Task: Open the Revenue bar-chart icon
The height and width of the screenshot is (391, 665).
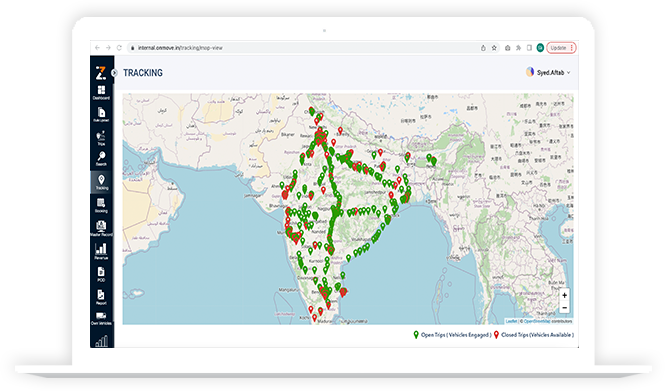Action: click(x=101, y=251)
